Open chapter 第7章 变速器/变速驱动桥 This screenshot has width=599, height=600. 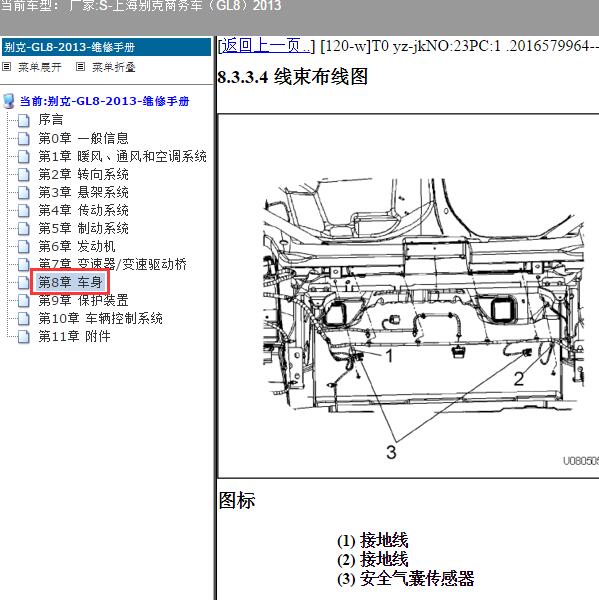click(113, 264)
